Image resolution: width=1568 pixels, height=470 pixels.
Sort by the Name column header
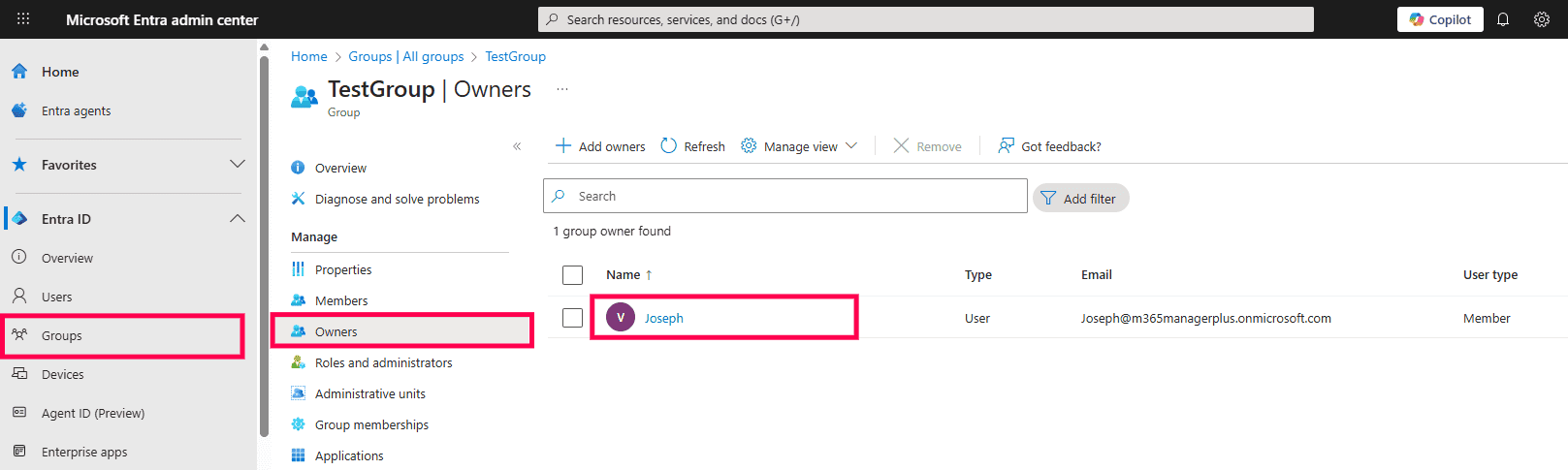pyautogui.click(x=628, y=275)
